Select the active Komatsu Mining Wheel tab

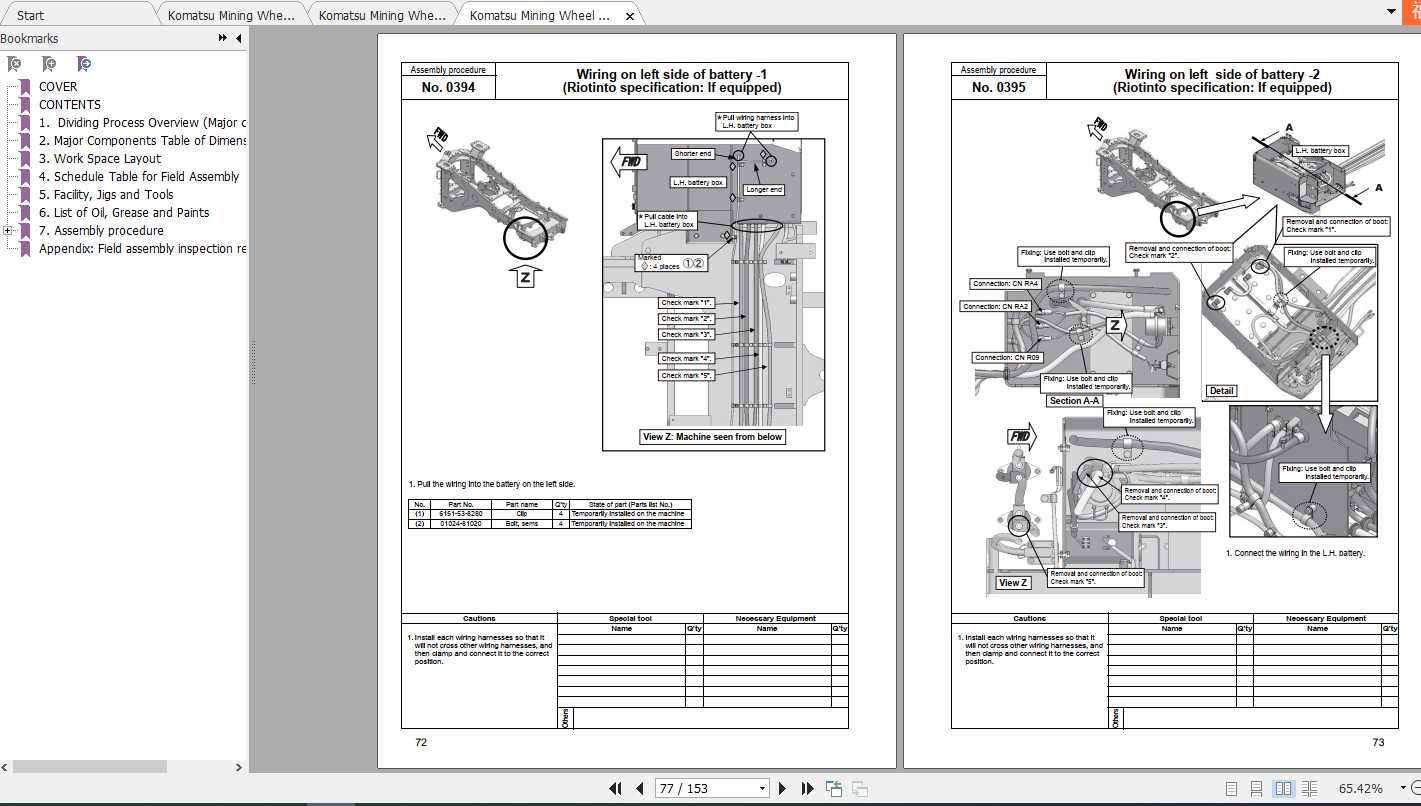[540, 14]
